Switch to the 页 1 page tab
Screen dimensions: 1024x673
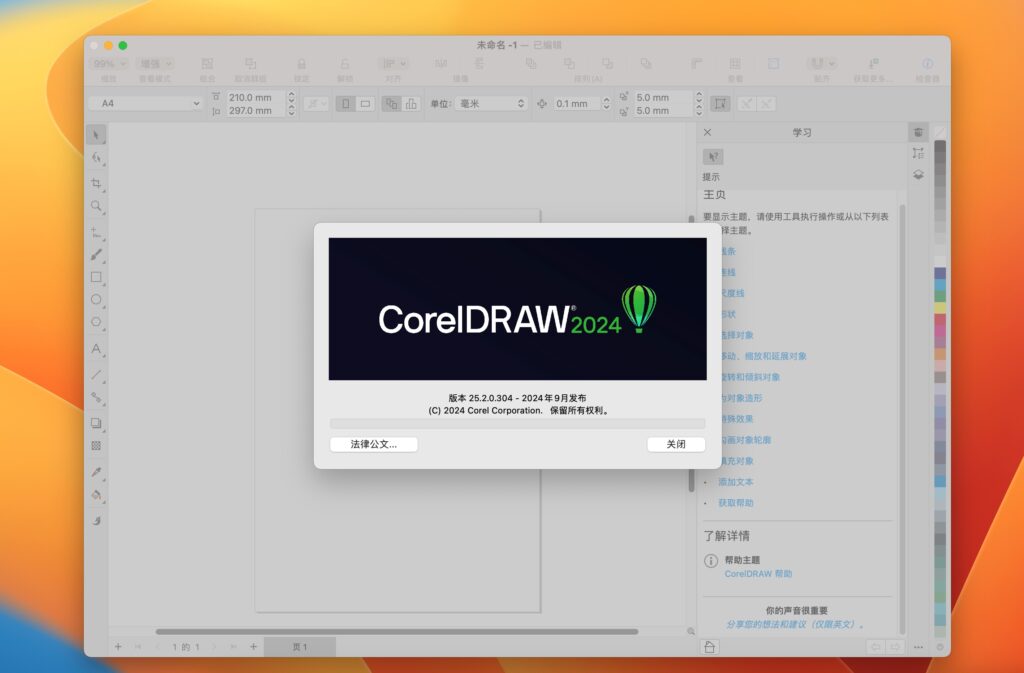pyautogui.click(x=302, y=646)
